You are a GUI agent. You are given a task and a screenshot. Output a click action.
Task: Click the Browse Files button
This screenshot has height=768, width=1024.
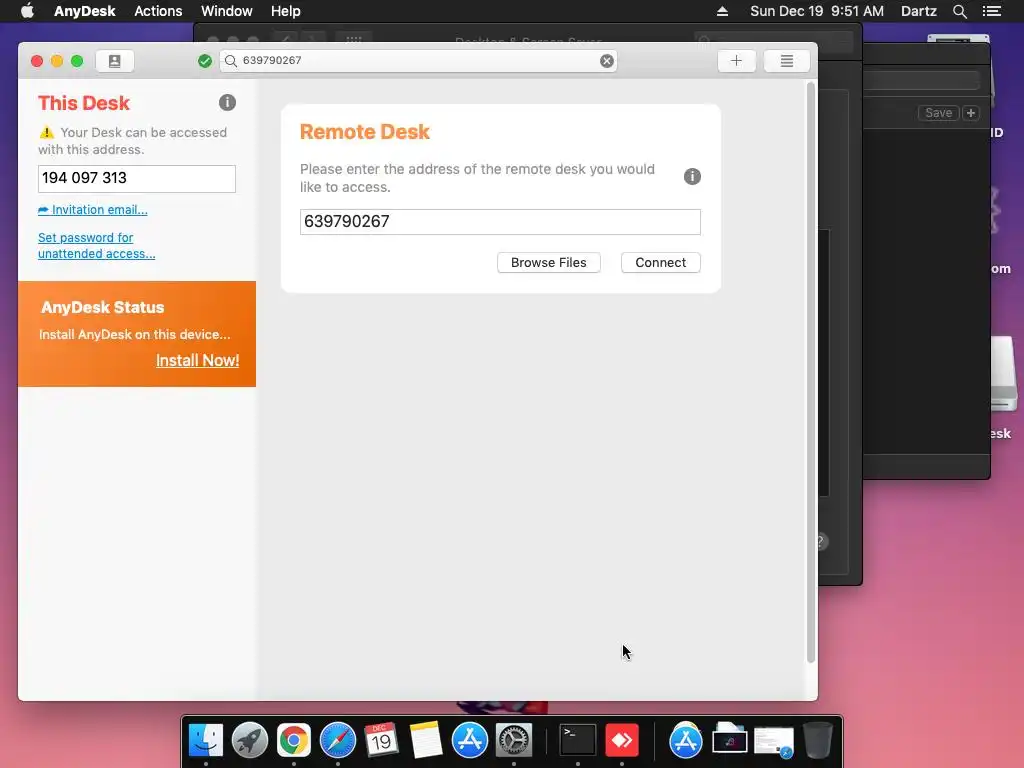click(549, 263)
